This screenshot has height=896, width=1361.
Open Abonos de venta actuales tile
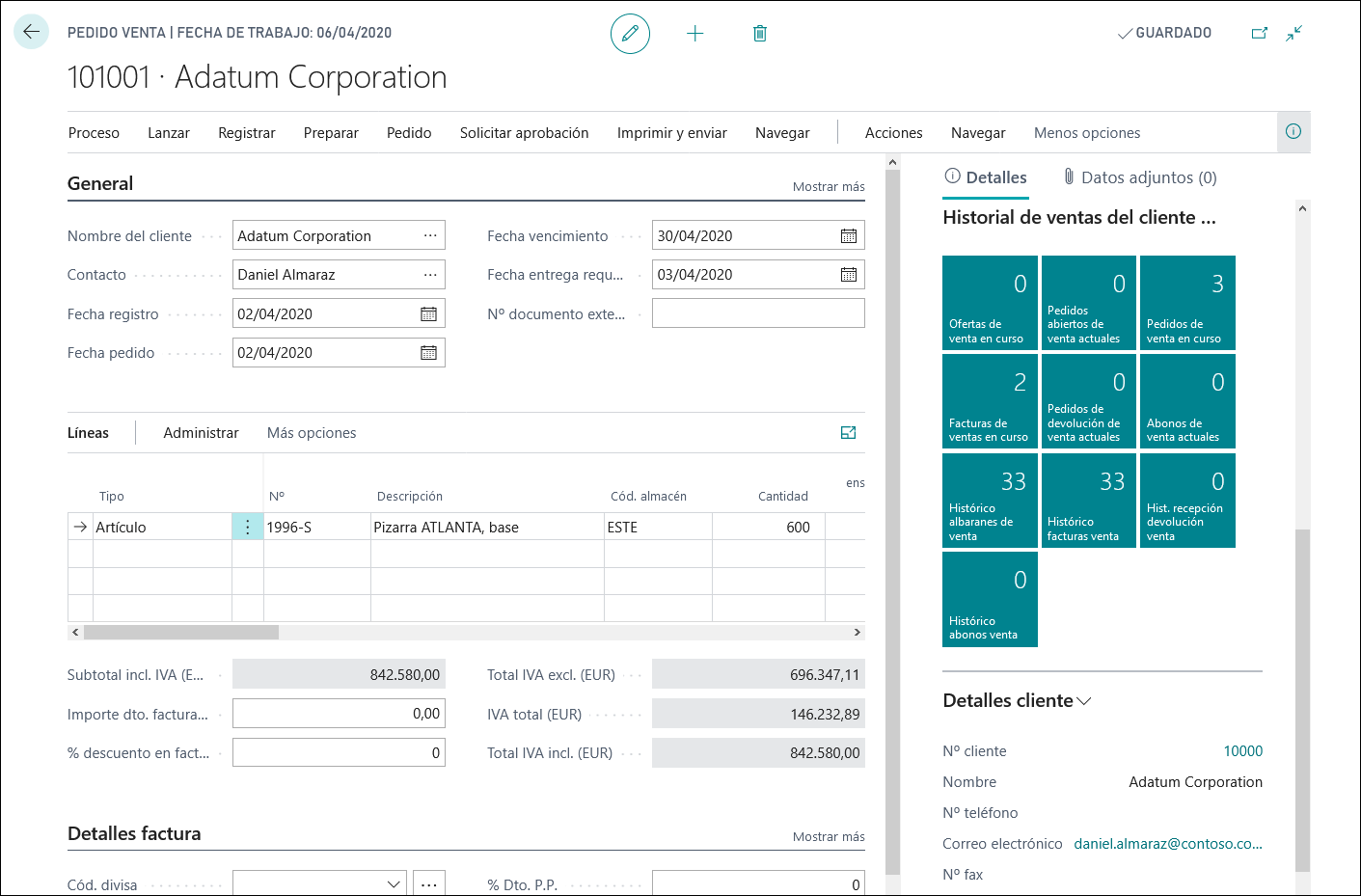(x=1187, y=401)
